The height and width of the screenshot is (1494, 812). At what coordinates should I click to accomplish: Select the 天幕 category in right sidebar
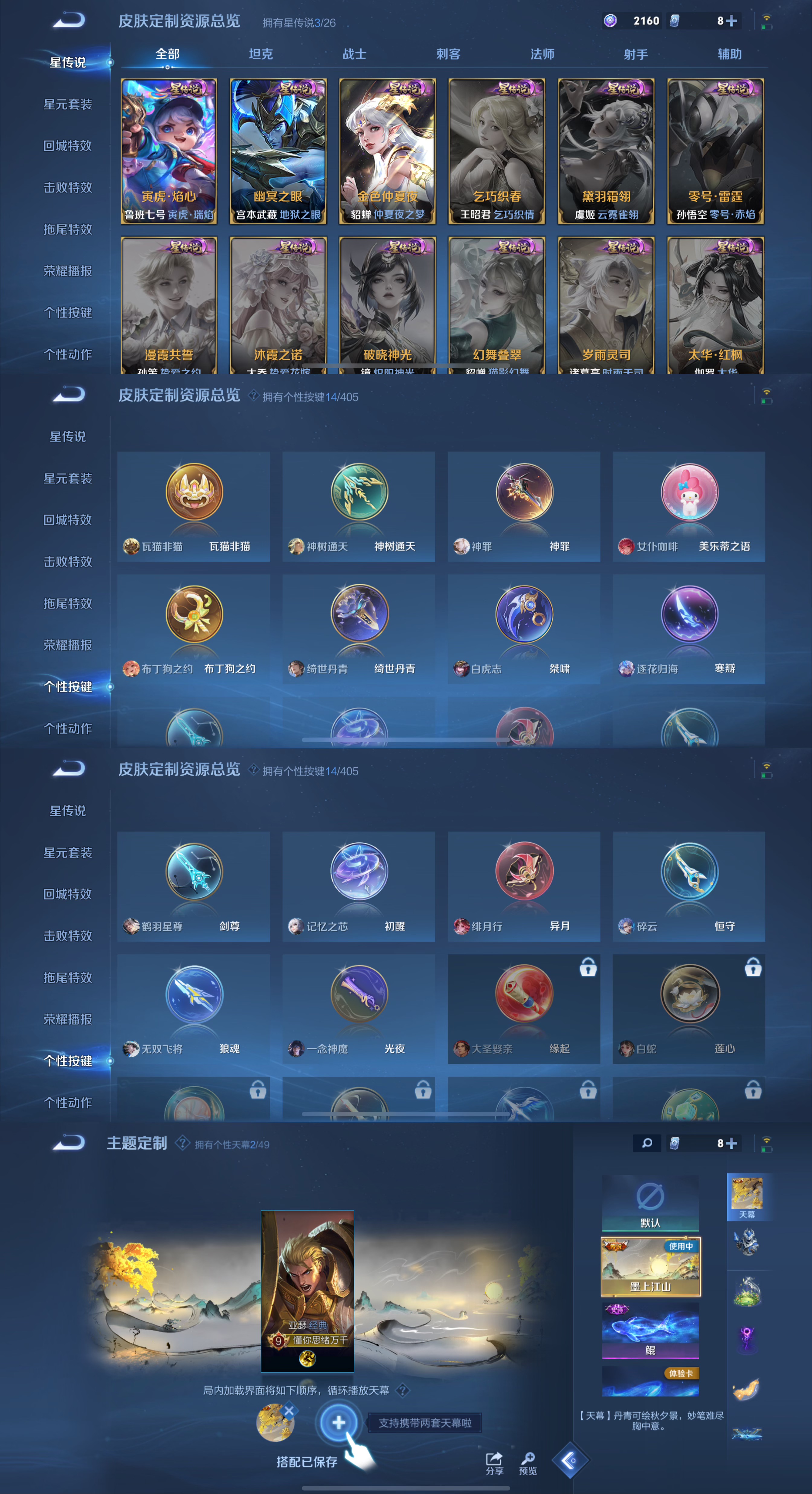pyautogui.click(x=747, y=1197)
